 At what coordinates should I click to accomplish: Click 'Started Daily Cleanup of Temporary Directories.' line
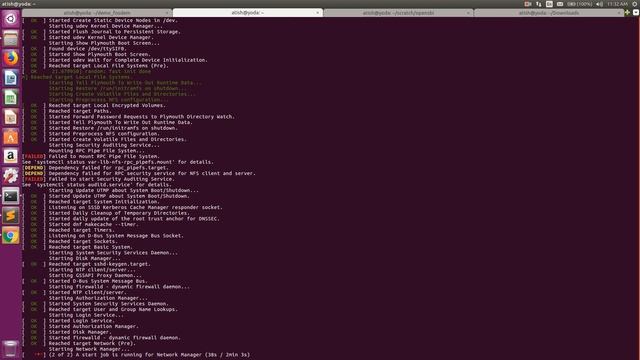pyautogui.click(x=119, y=213)
